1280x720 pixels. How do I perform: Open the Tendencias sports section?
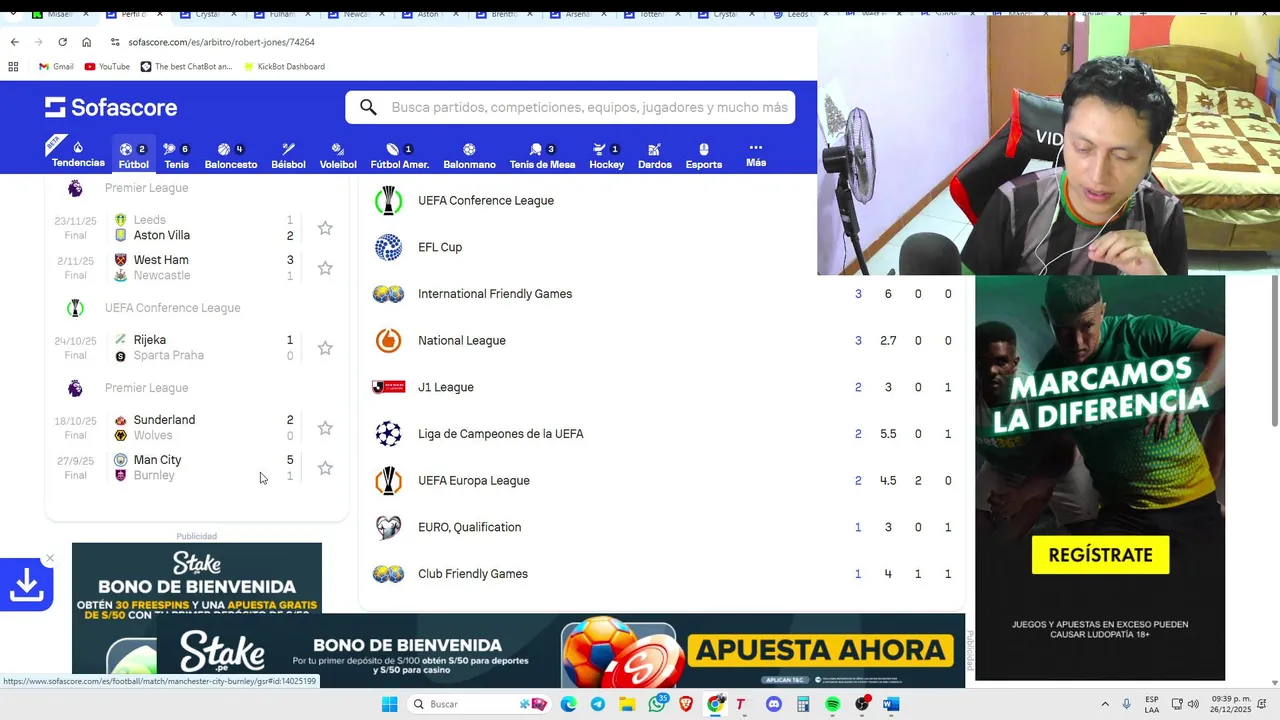pyautogui.click(x=78, y=154)
